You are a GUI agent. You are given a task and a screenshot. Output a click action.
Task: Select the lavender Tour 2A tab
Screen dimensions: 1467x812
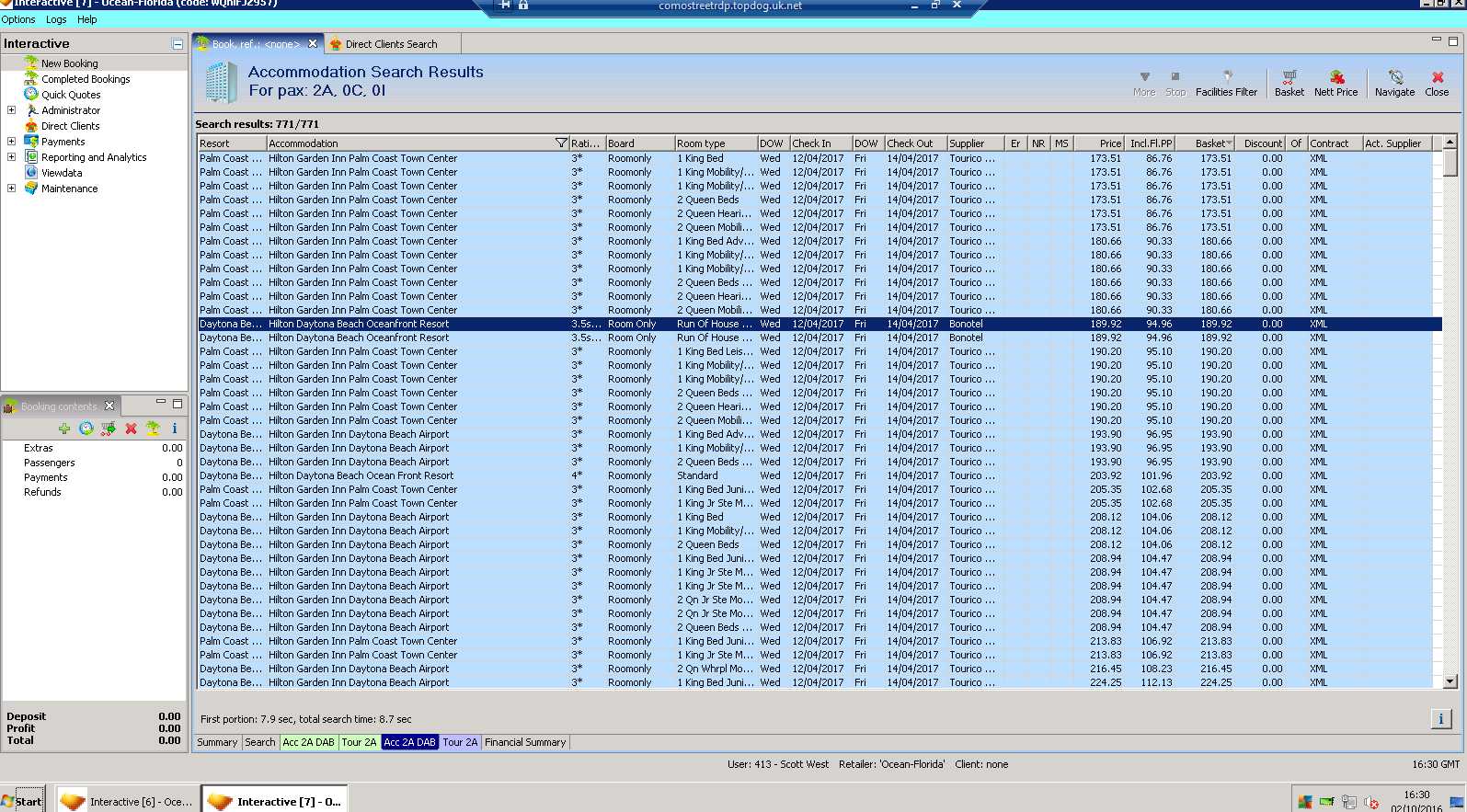click(460, 742)
